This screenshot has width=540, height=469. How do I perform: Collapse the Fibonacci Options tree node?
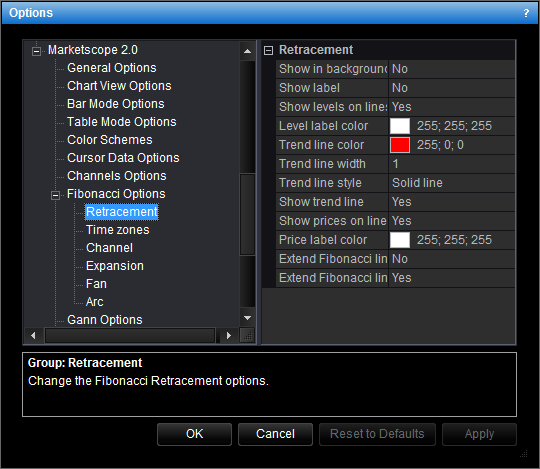(x=55, y=195)
